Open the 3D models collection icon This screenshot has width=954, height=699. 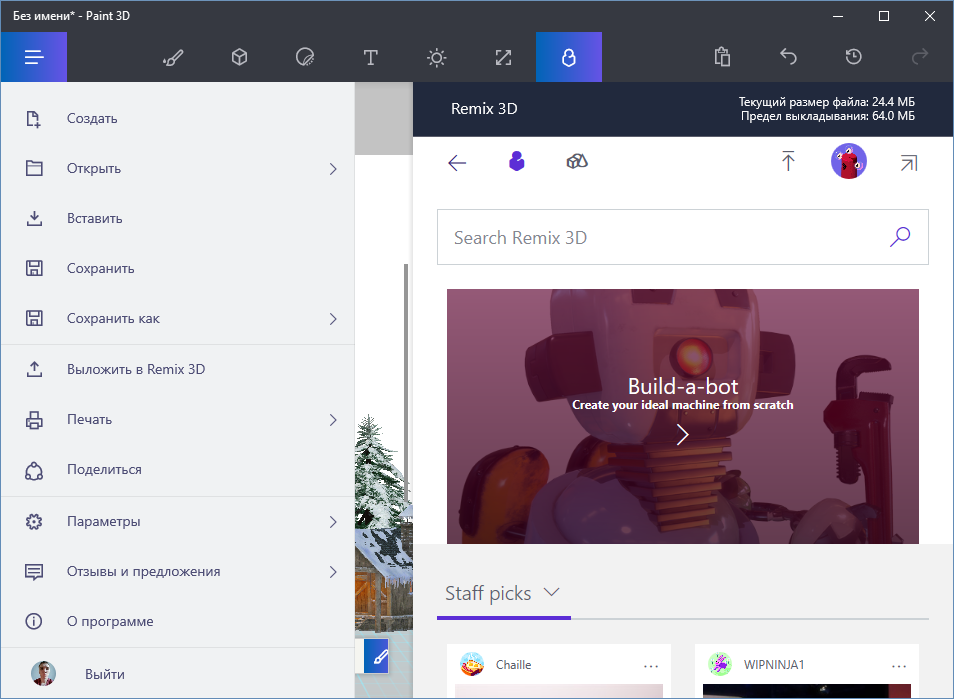click(577, 161)
